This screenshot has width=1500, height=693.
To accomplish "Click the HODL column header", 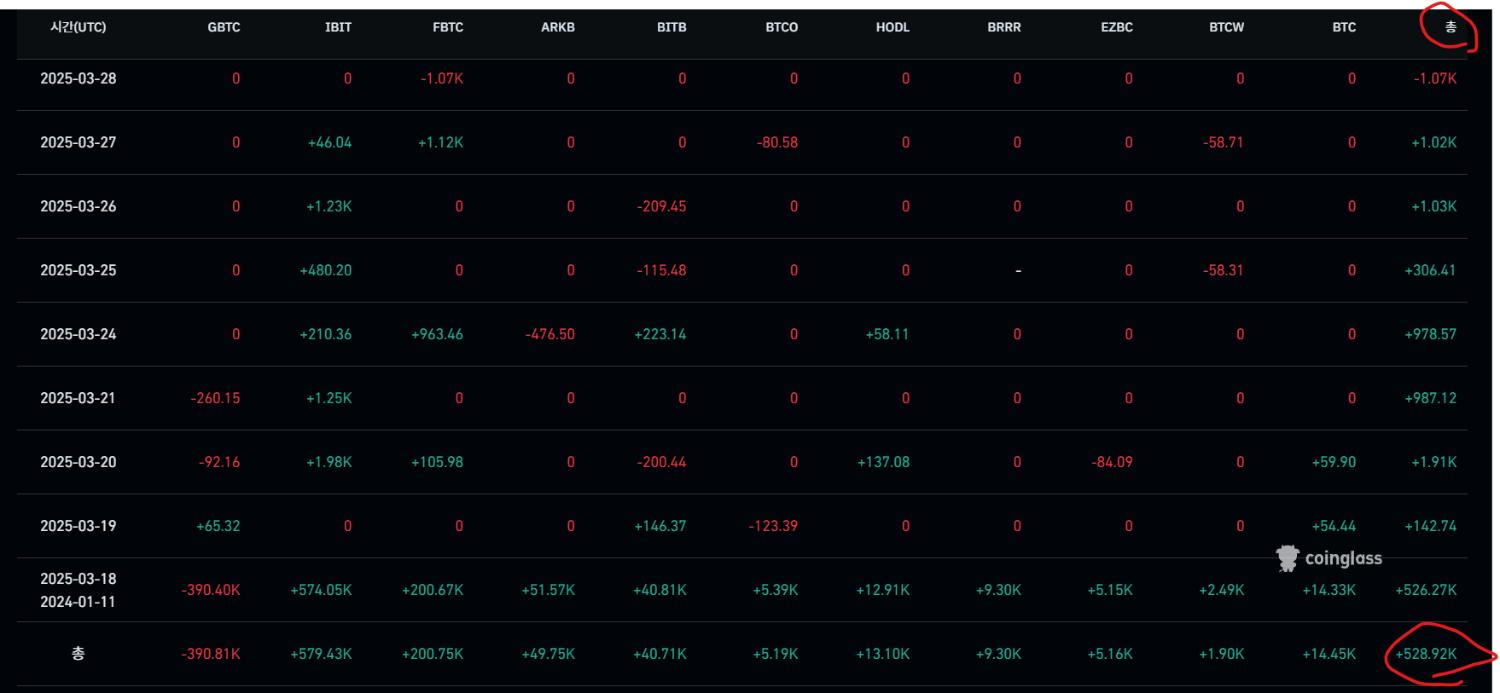I will tap(892, 28).
